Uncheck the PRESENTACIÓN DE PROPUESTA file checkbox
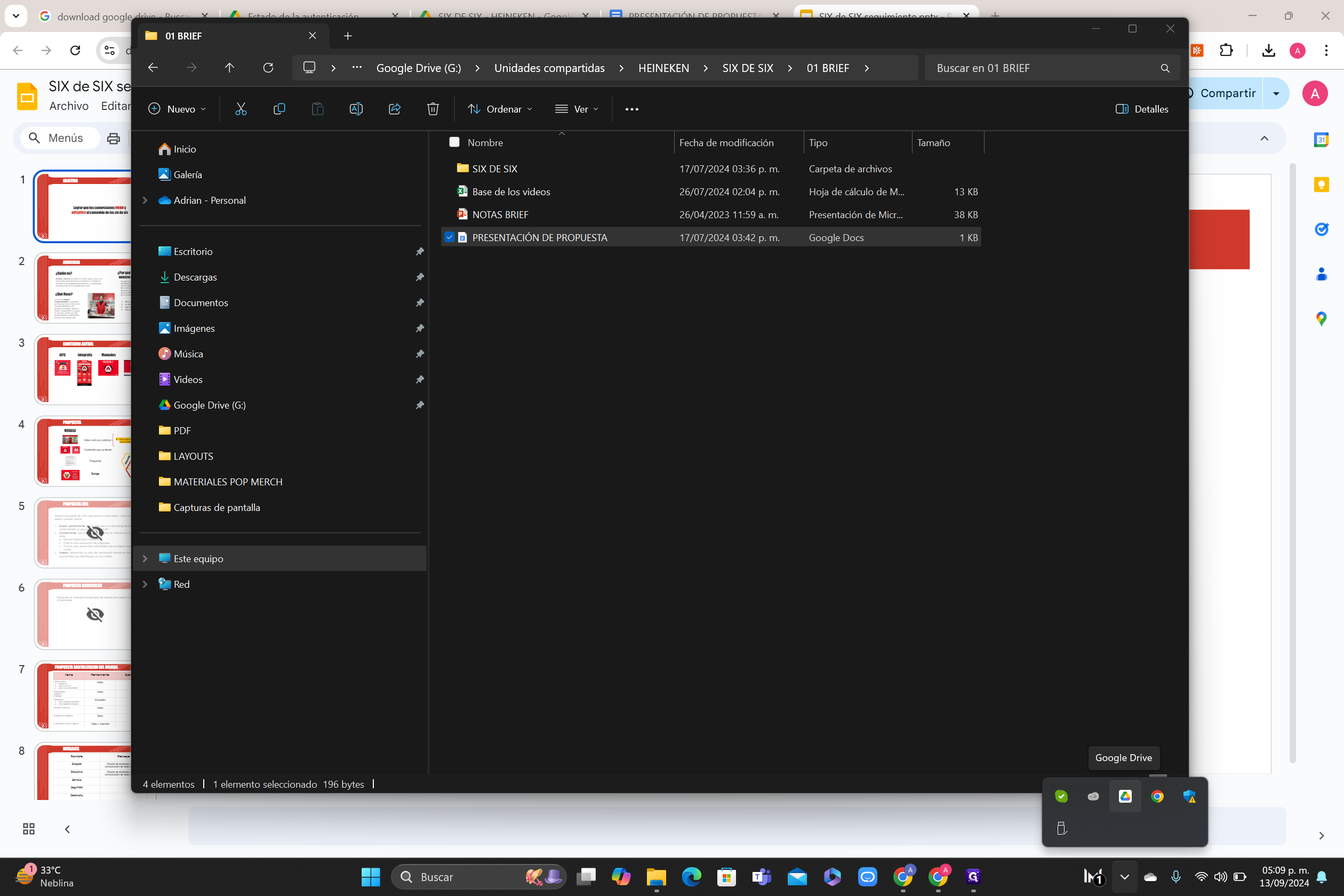The width and height of the screenshot is (1344, 896). click(x=449, y=237)
